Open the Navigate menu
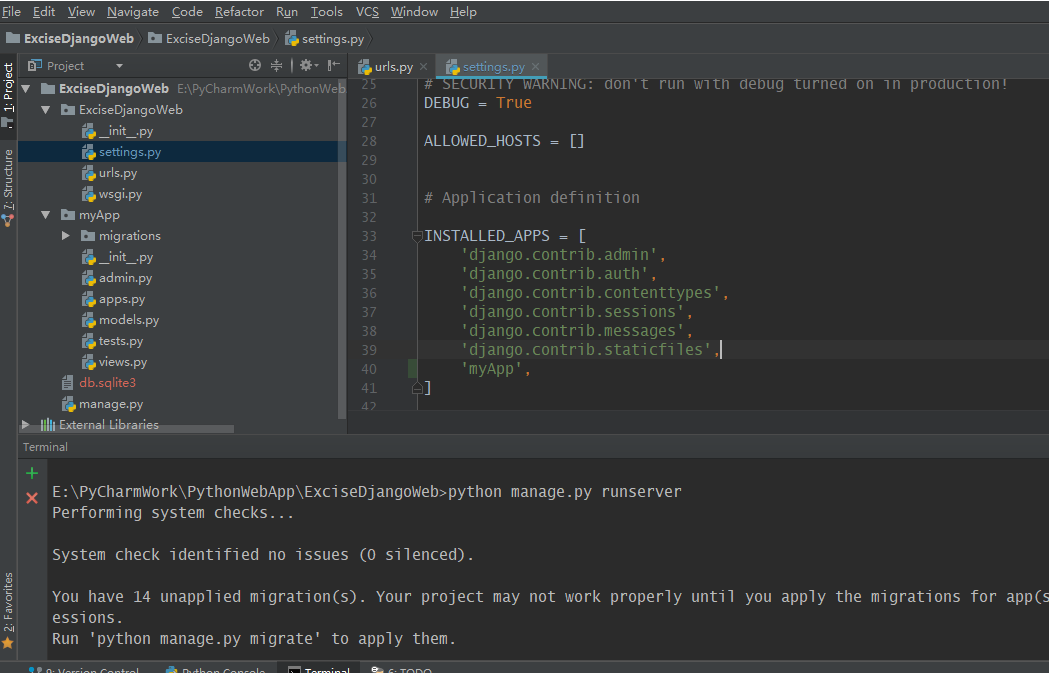 click(x=133, y=12)
